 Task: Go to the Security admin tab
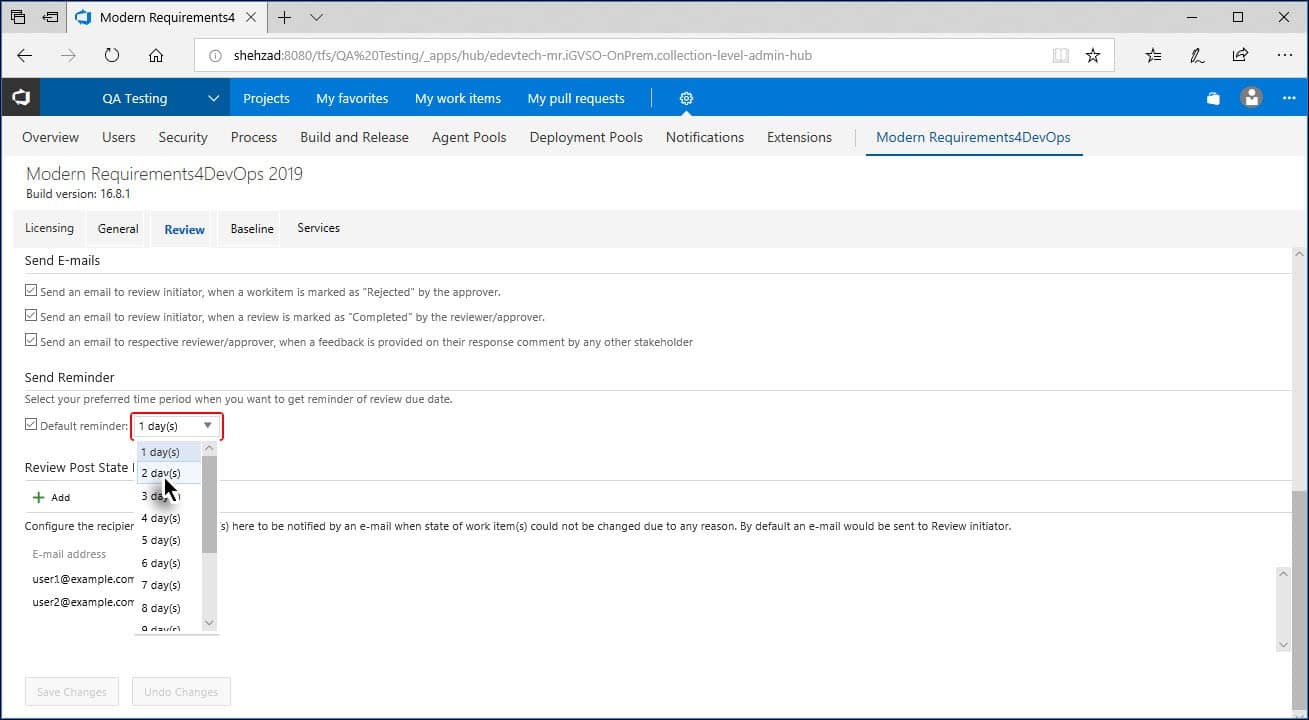pos(183,137)
